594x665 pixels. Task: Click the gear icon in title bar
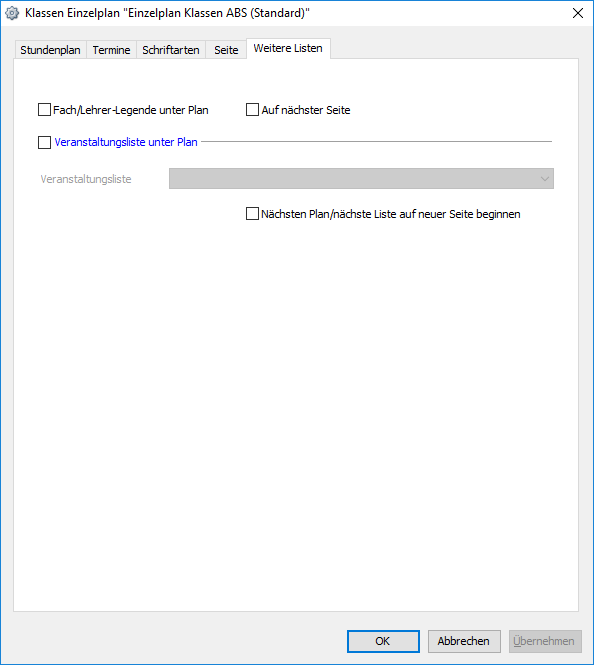point(12,13)
